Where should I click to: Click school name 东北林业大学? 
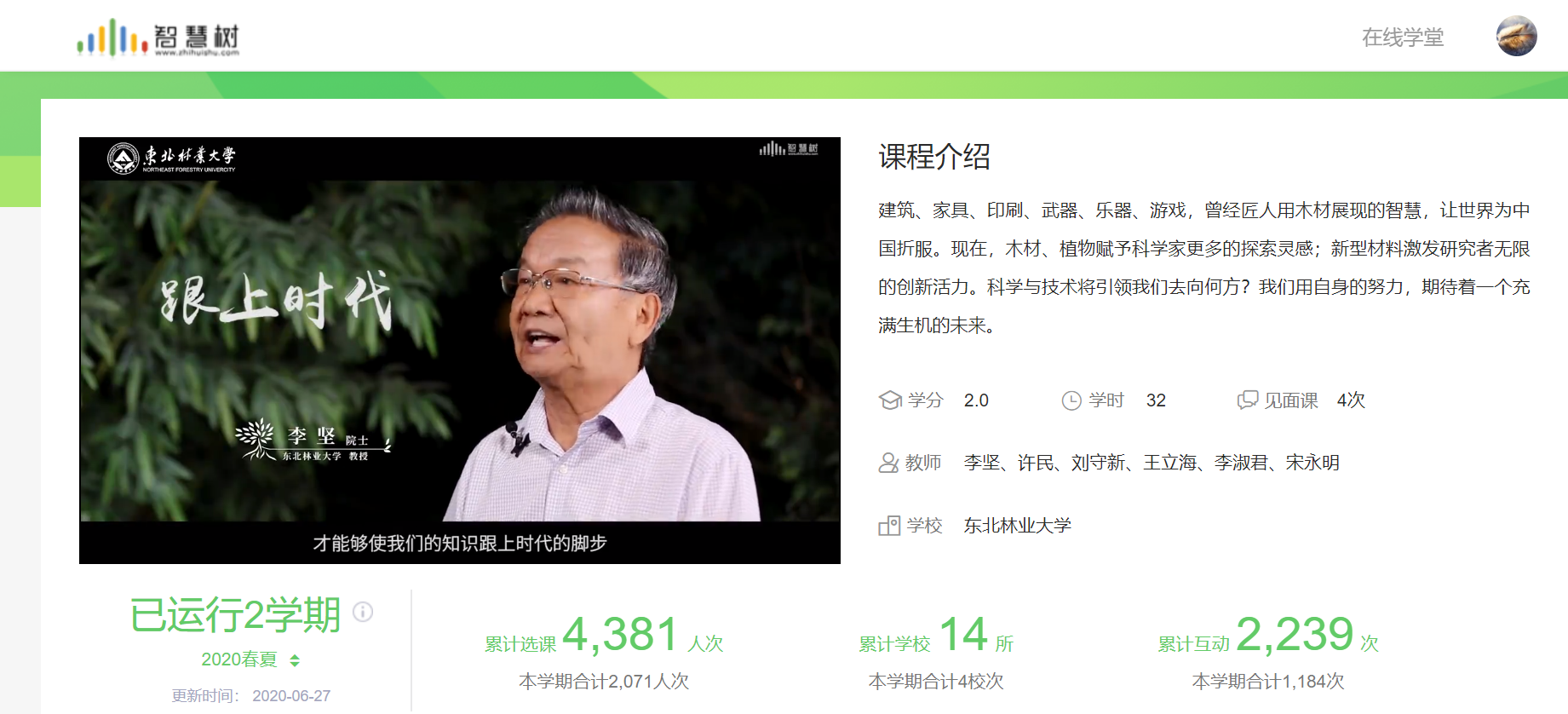click(1017, 526)
